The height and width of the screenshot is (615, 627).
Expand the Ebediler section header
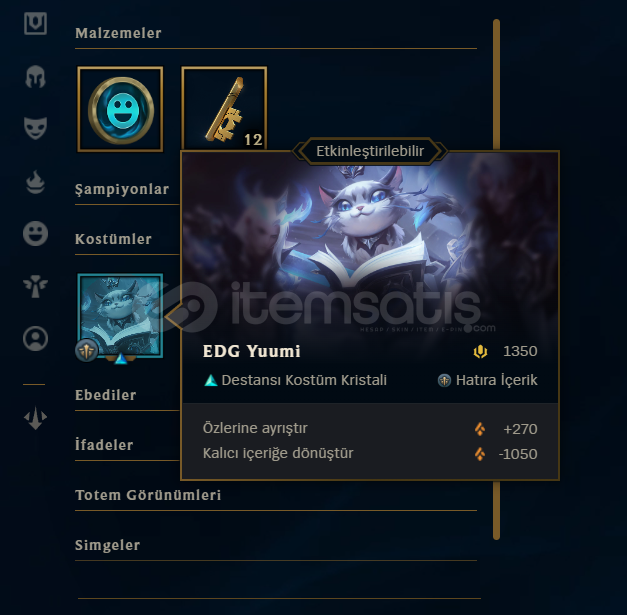click(106, 395)
